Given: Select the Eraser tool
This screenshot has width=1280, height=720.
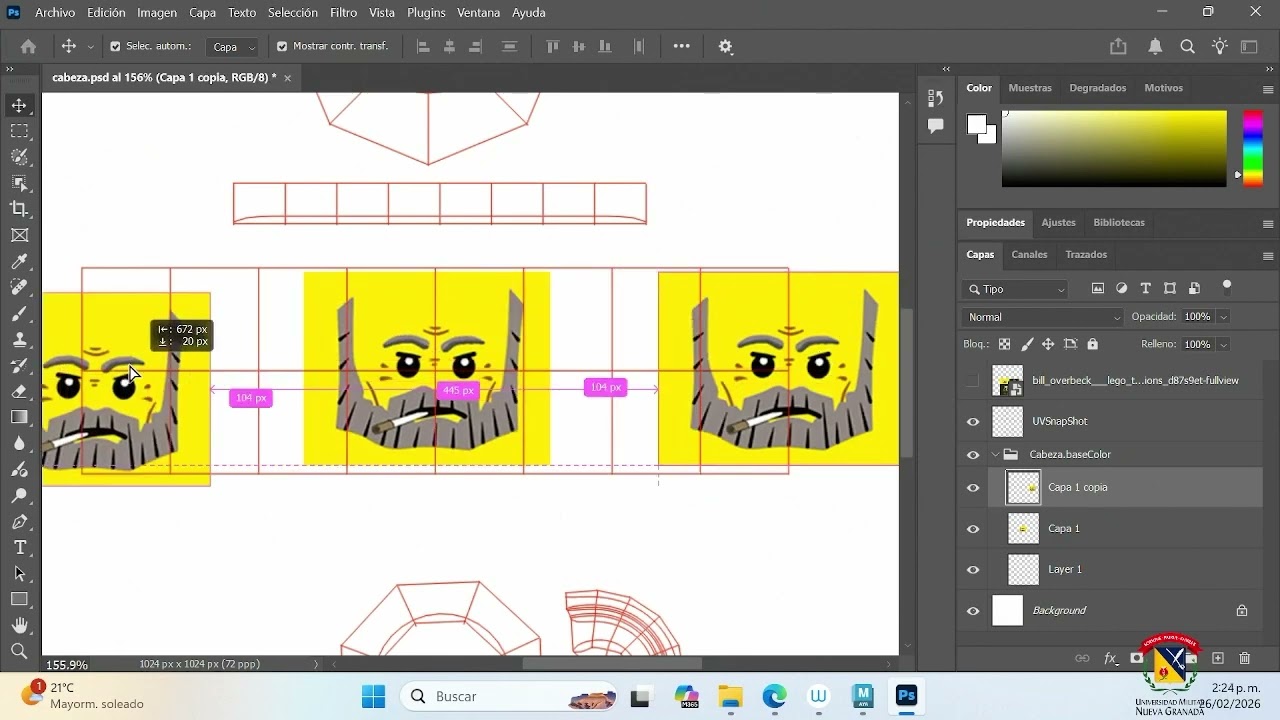Looking at the screenshot, I should point(19,391).
